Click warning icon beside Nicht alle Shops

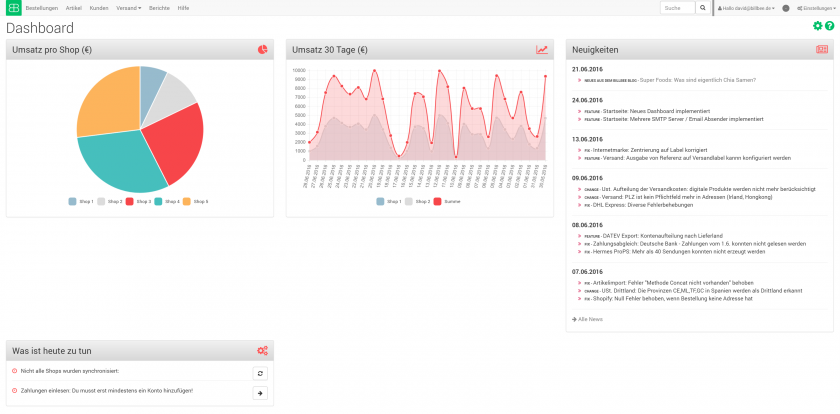click(x=14, y=371)
